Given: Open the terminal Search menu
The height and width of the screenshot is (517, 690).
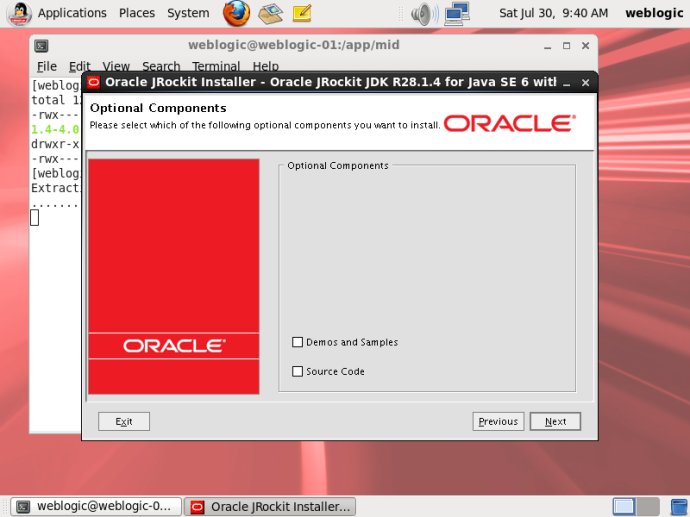Looking at the screenshot, I should [x=161, y=66].
